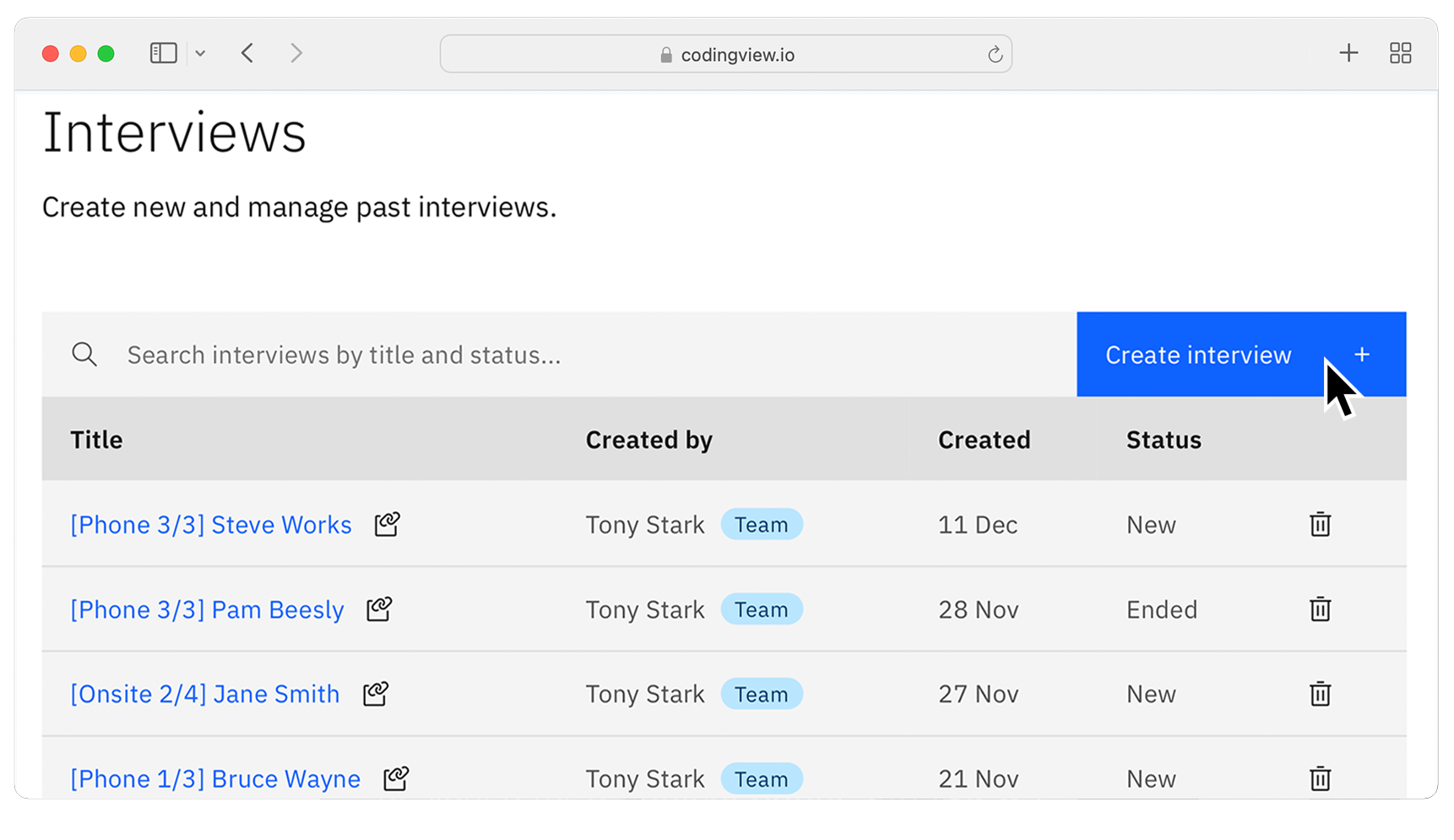Delete the Jane Smith interview with the trash icon
This screenshot has height=840, width=1454.
[1321, 694]
